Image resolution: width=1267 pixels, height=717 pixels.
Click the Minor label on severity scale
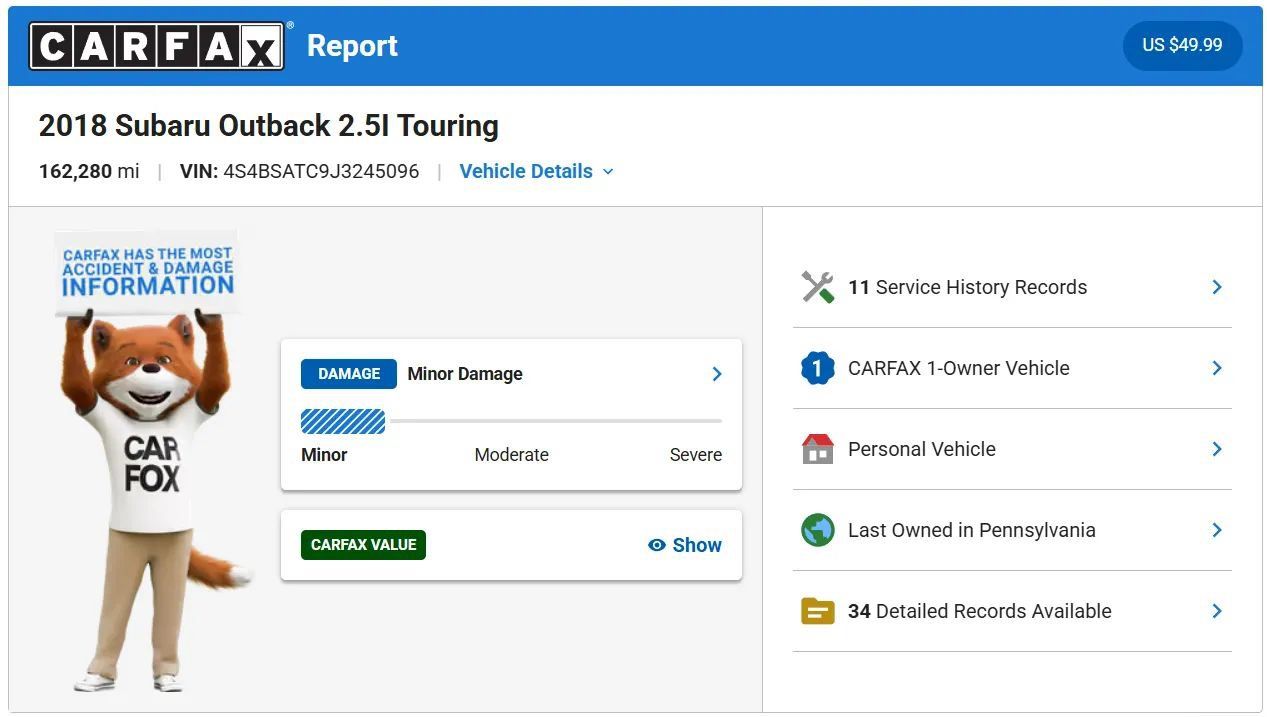pyautogui.click(x=324, y=455)
